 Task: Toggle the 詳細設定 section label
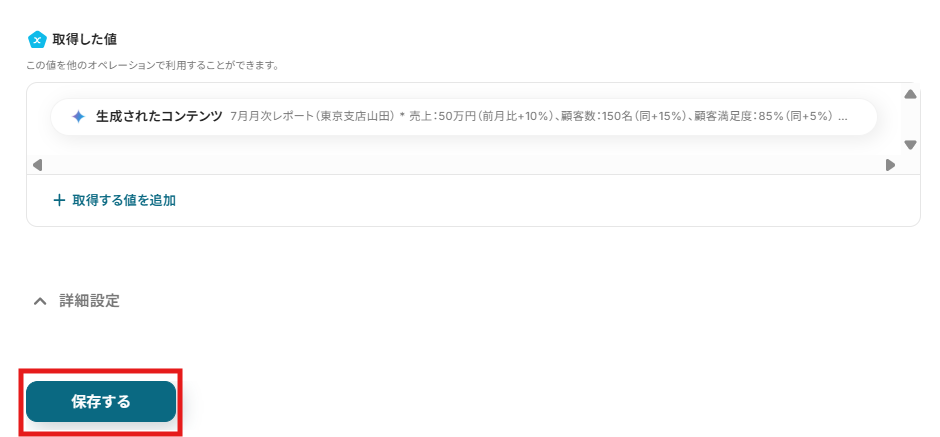89,301
